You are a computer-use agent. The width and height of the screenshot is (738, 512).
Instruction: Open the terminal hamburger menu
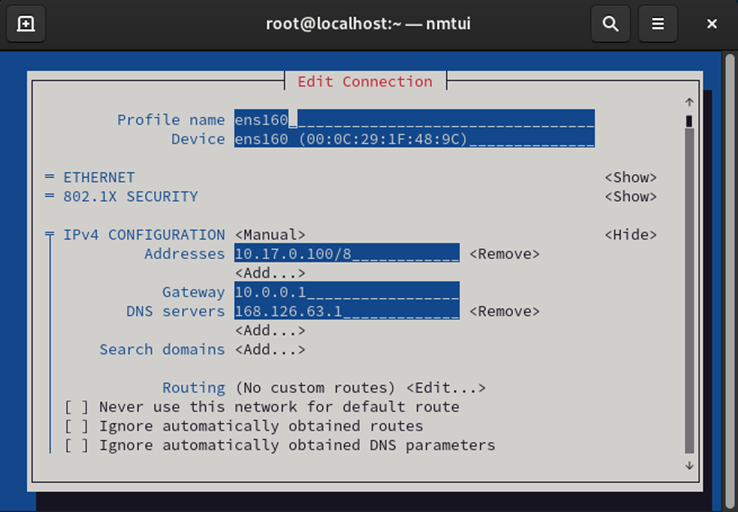658,24
